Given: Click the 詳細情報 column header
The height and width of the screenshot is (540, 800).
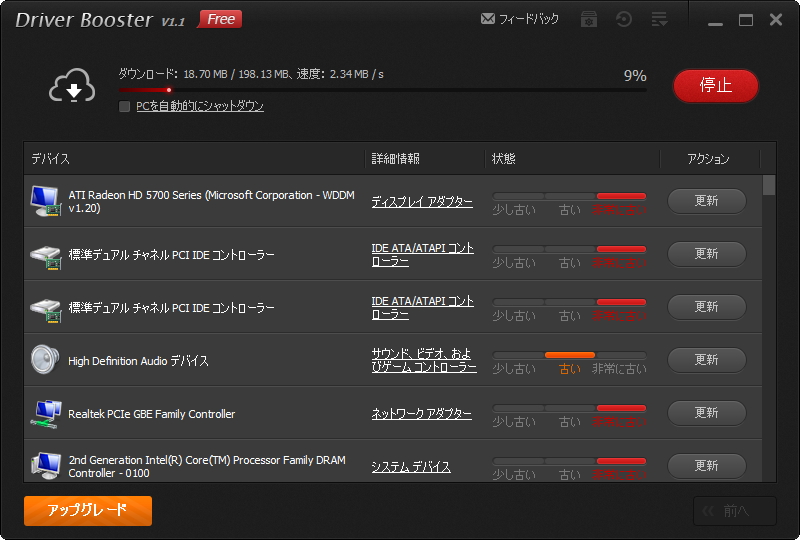Looking at the screenshot, I should (395, 159).
